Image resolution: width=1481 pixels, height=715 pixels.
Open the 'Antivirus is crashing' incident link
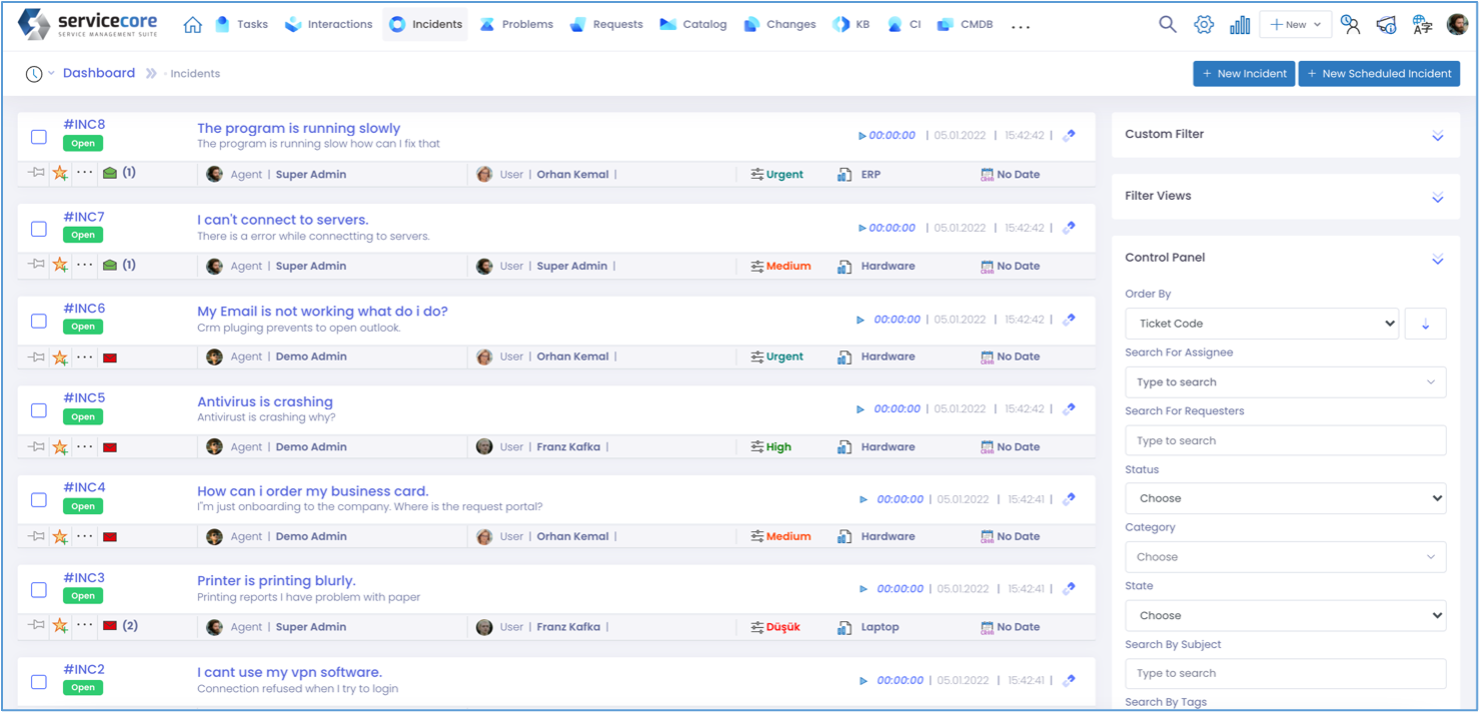click(265, 402)
